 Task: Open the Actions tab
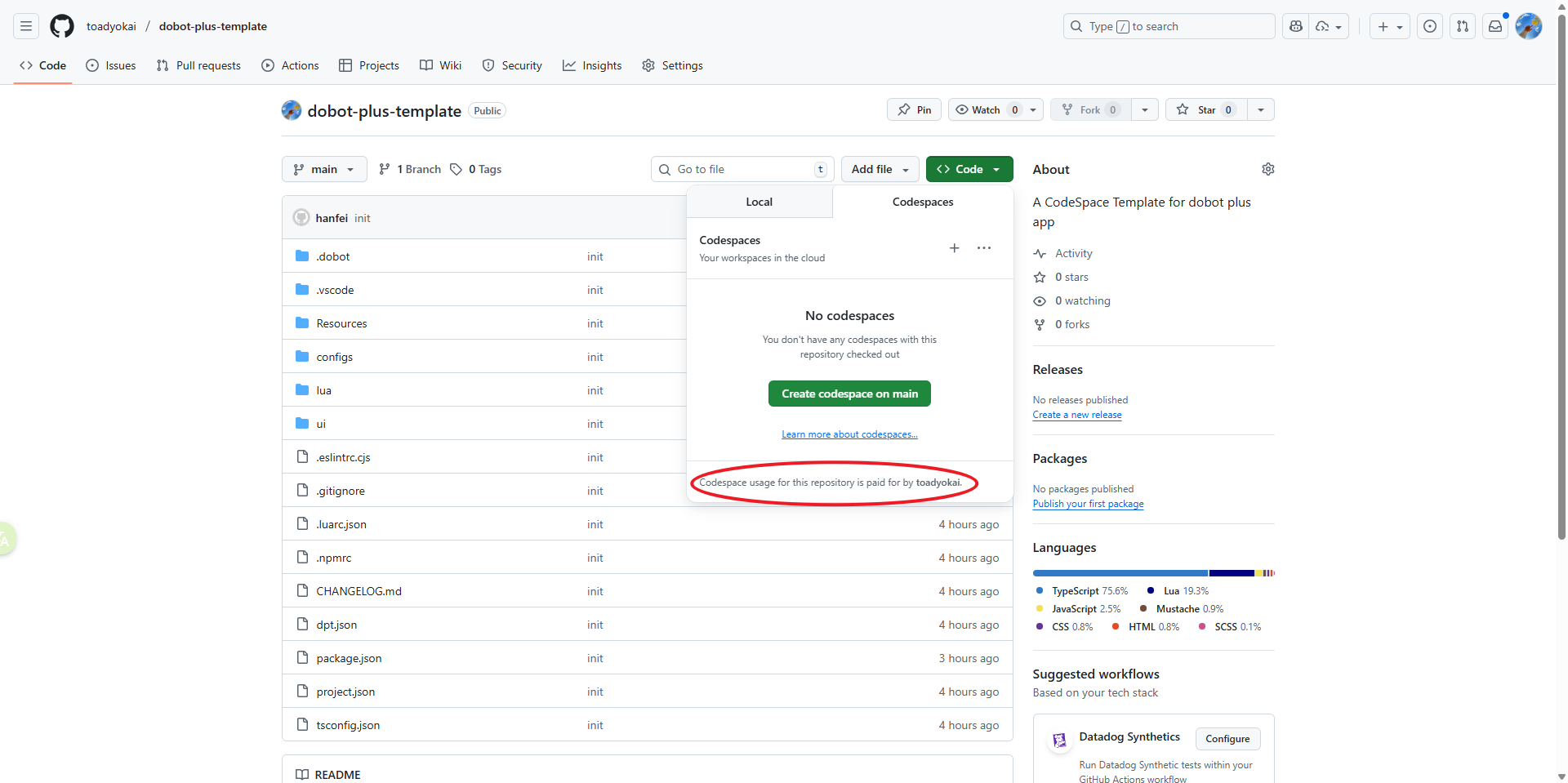(x=290, y=65)
